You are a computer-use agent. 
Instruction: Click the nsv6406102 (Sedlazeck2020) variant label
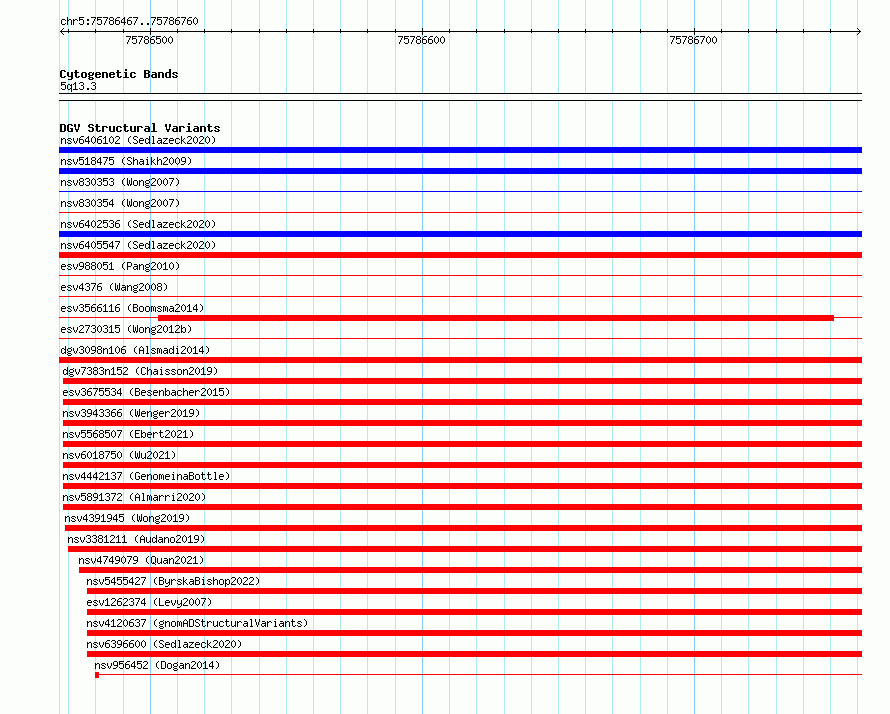pos(138,140)
